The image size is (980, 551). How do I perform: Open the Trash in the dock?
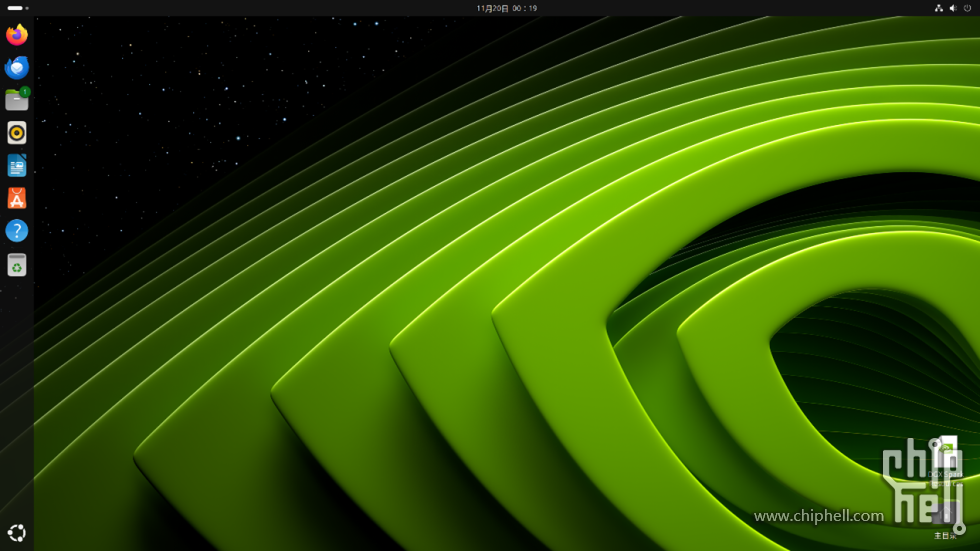pyautogui.click(x=17, y=264)
